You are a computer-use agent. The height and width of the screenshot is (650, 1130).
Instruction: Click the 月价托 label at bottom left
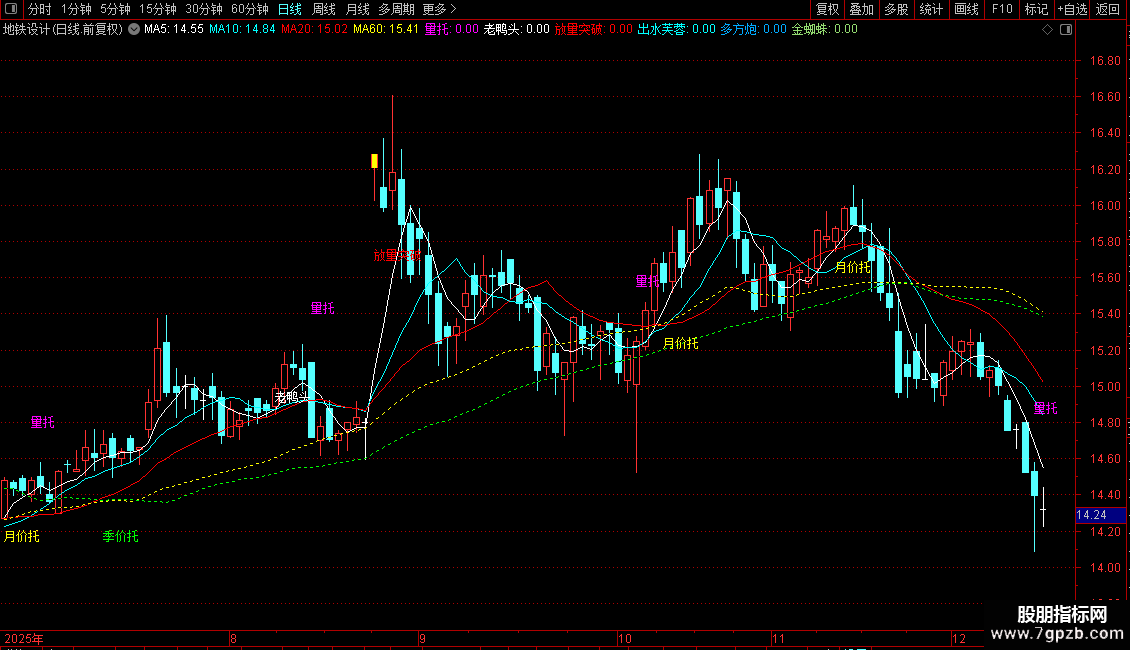(x=22, y=536)
